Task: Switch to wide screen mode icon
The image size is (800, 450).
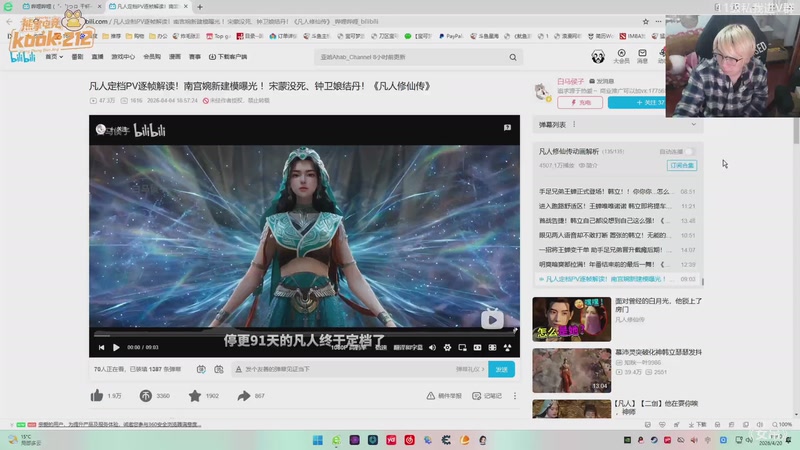Action: [478, 347]
